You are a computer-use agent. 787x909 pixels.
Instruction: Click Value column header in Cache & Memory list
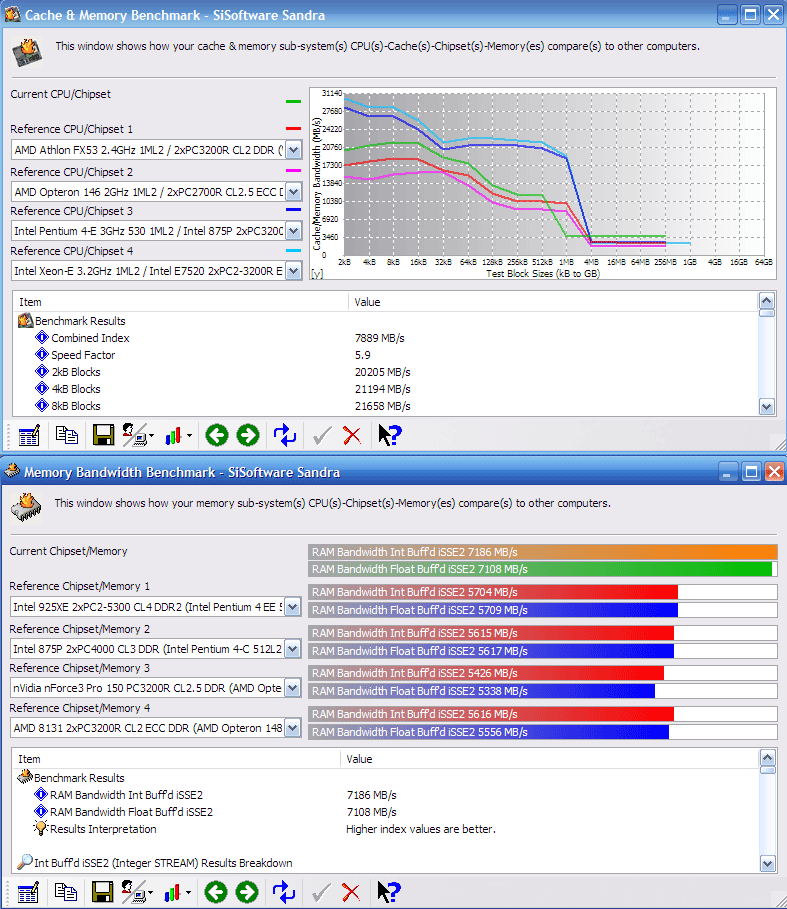[x=552, y=302]
